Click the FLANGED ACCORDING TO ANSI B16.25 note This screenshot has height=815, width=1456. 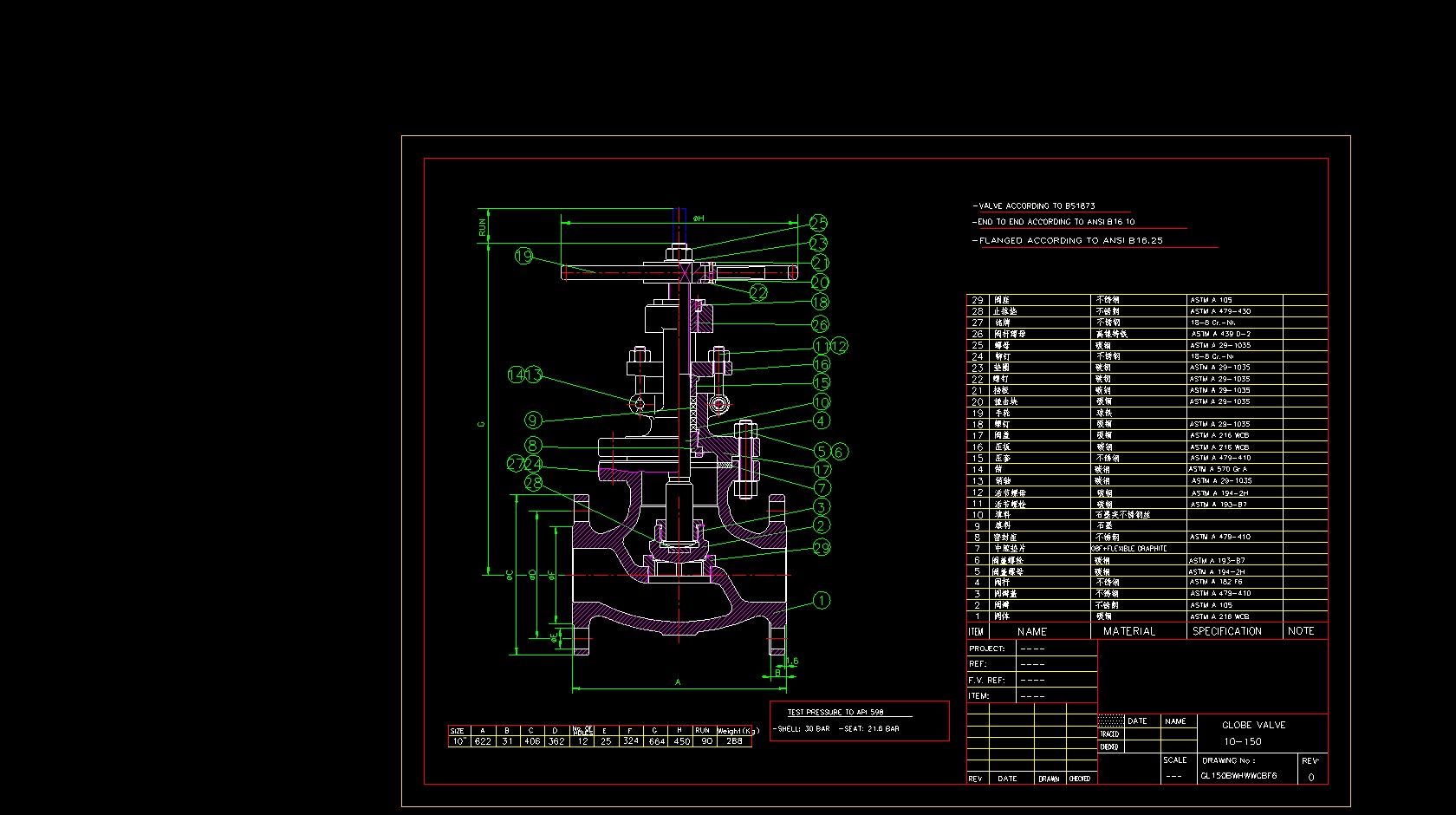(1070, 241)
